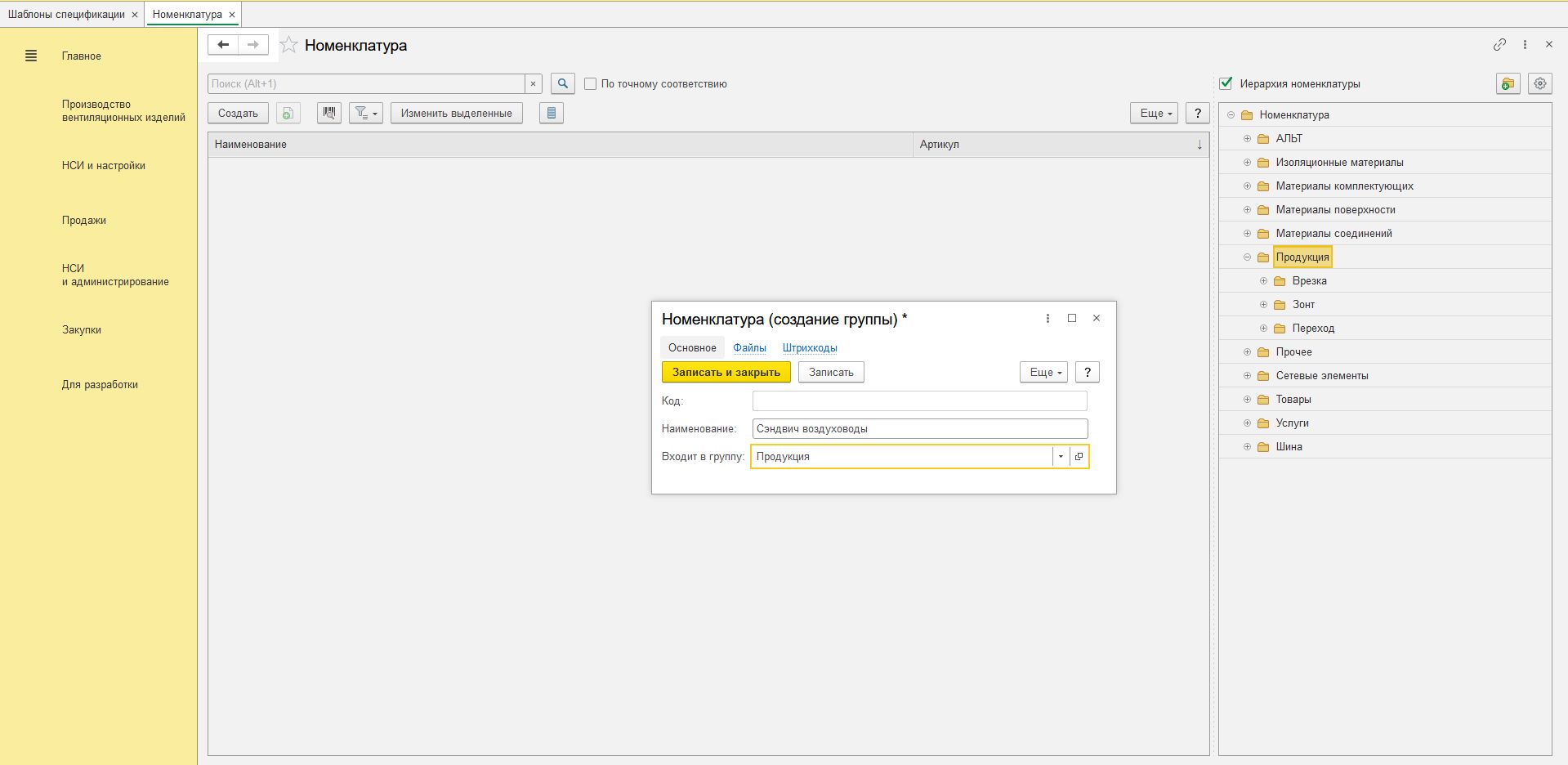Click the barcode search icon
The image size is (1568, 765).
328,114
